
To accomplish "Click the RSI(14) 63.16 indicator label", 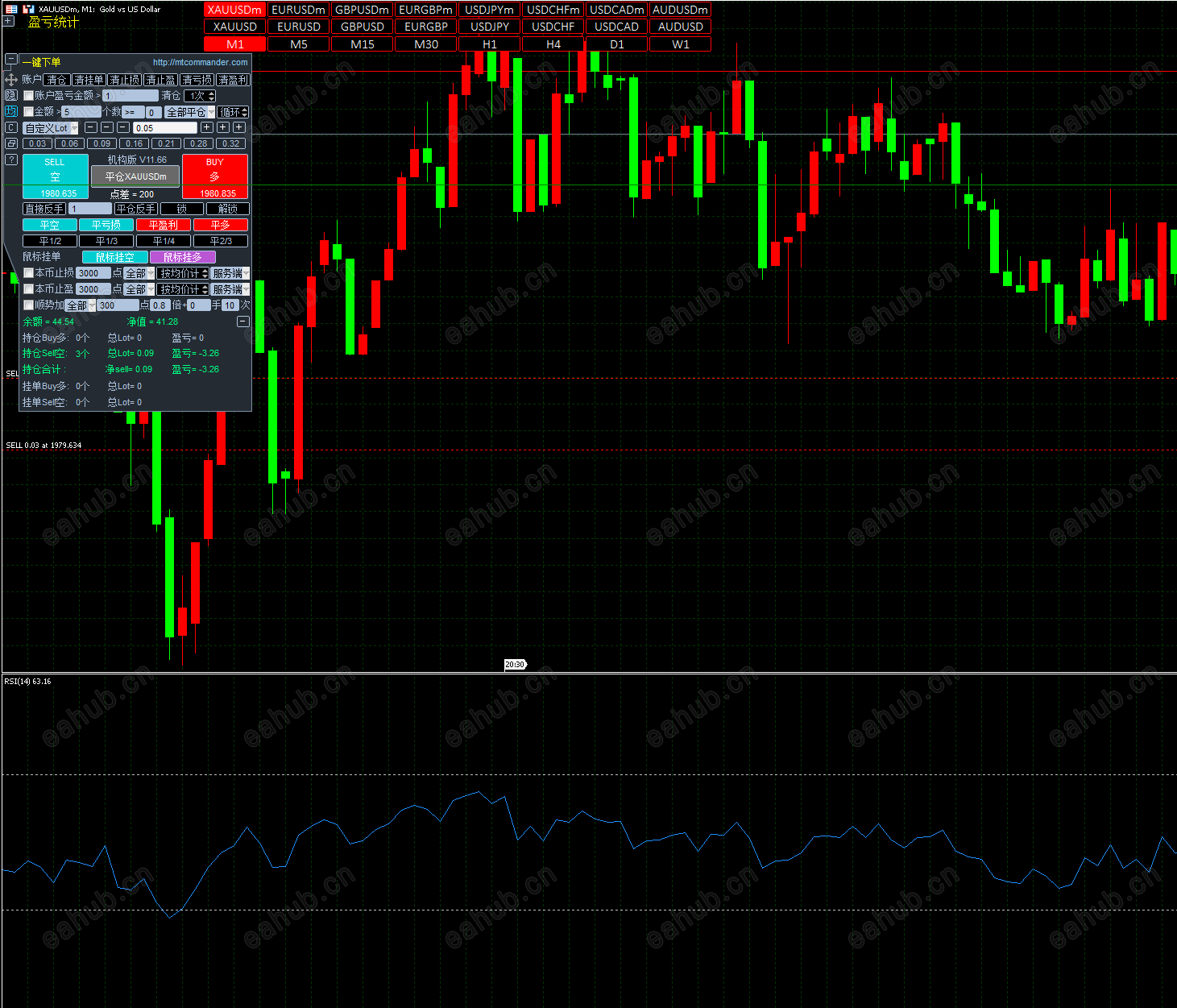I will [27, 682].
